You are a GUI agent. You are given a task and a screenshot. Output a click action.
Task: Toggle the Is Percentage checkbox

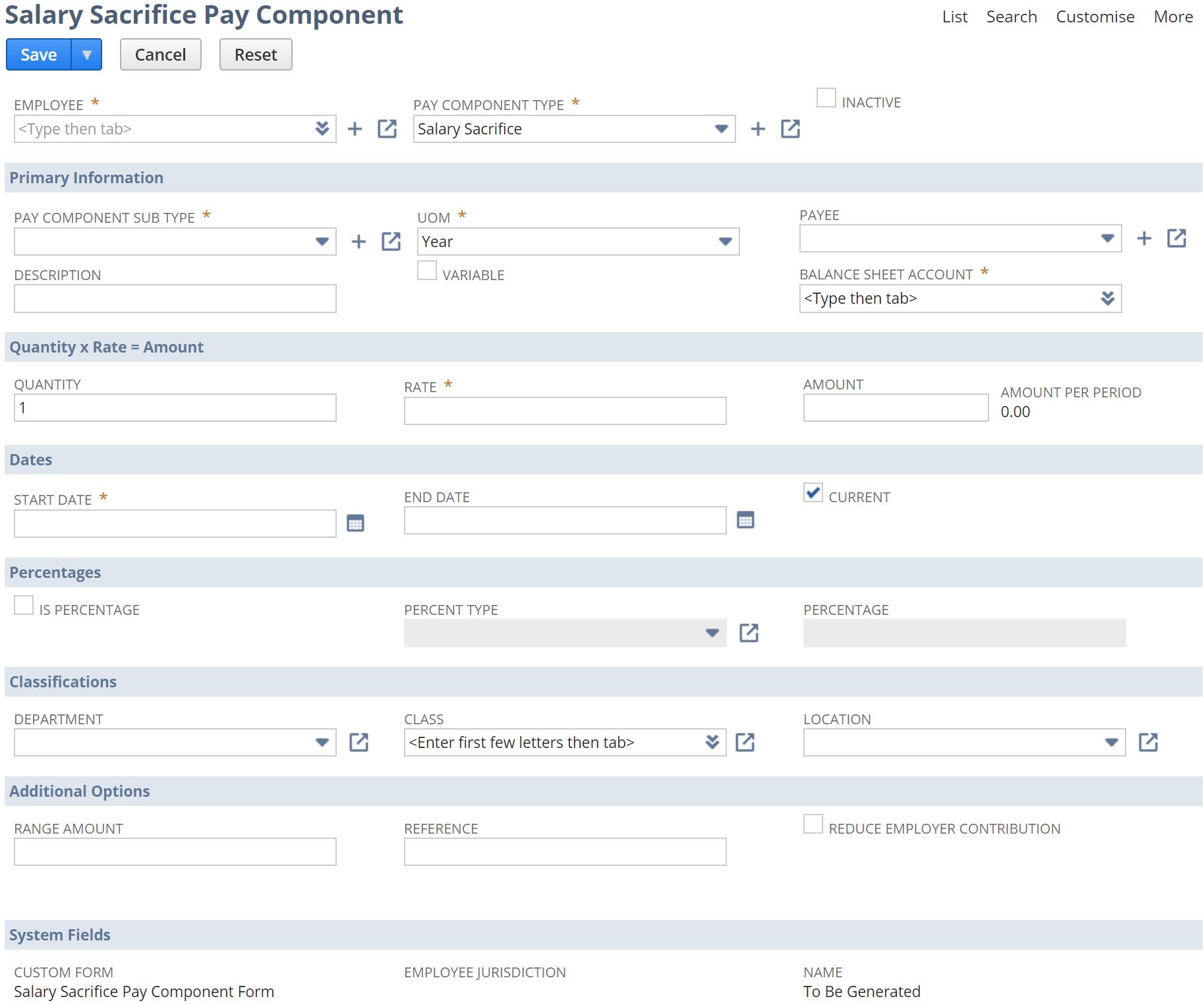click(x=24, y=604)
